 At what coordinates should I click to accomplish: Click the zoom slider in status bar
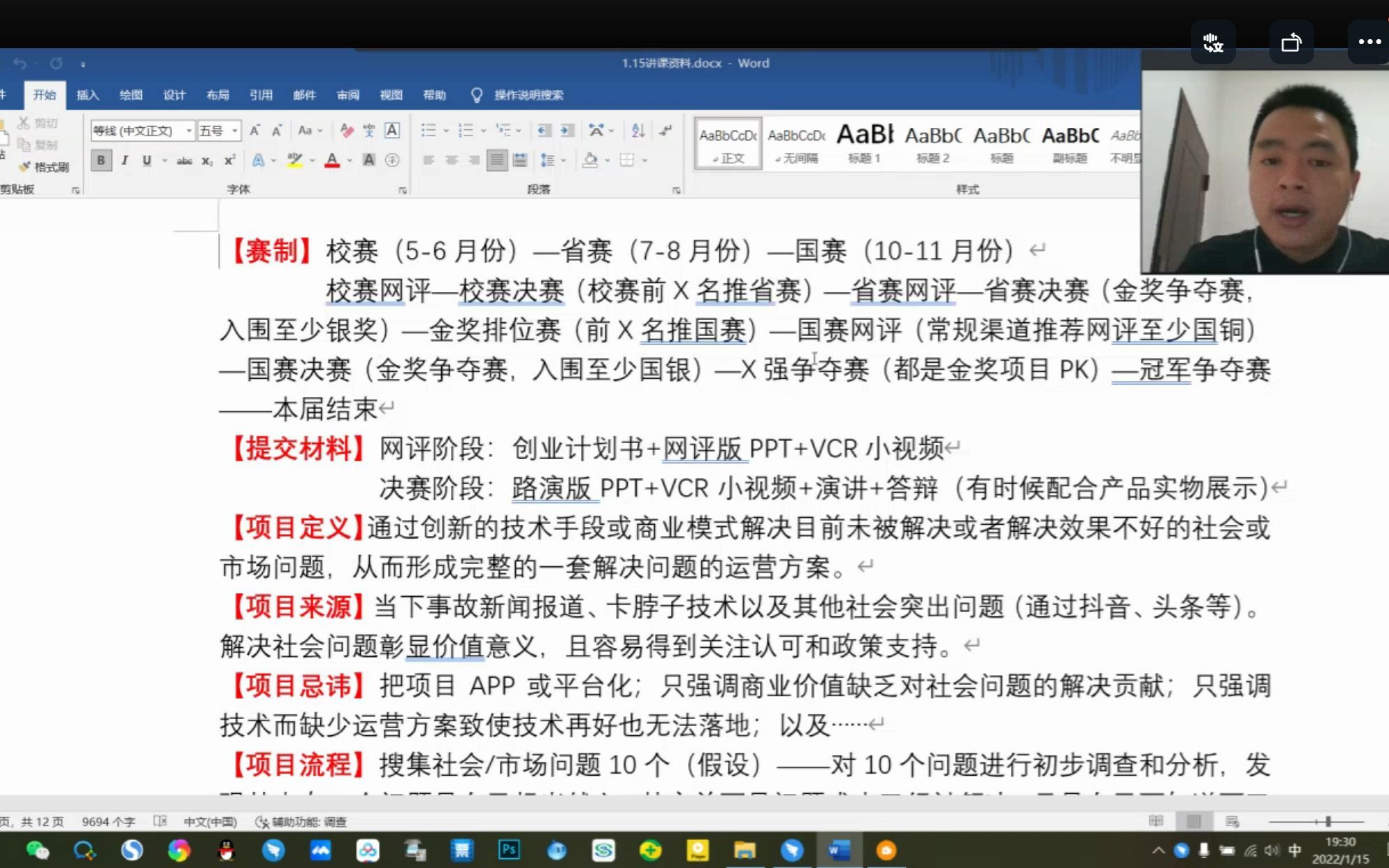1316,821
